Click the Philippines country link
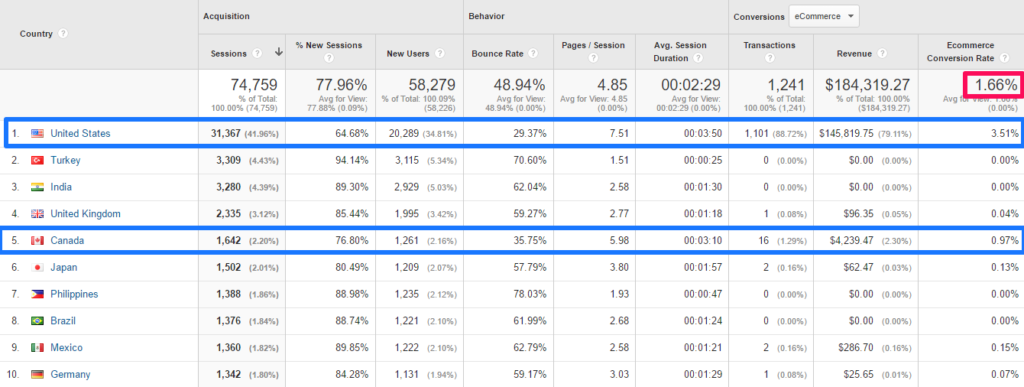Viewport: 1024px width, 387px height. pos(74,294)
